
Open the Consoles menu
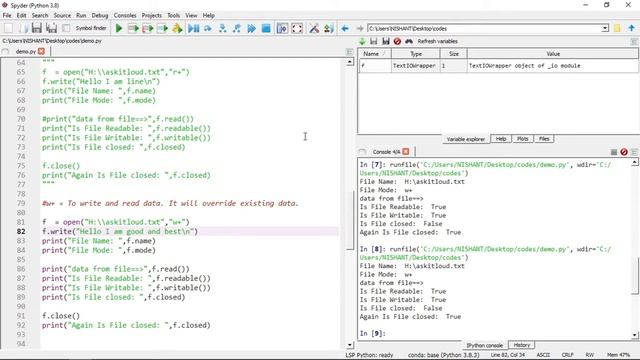125,15
